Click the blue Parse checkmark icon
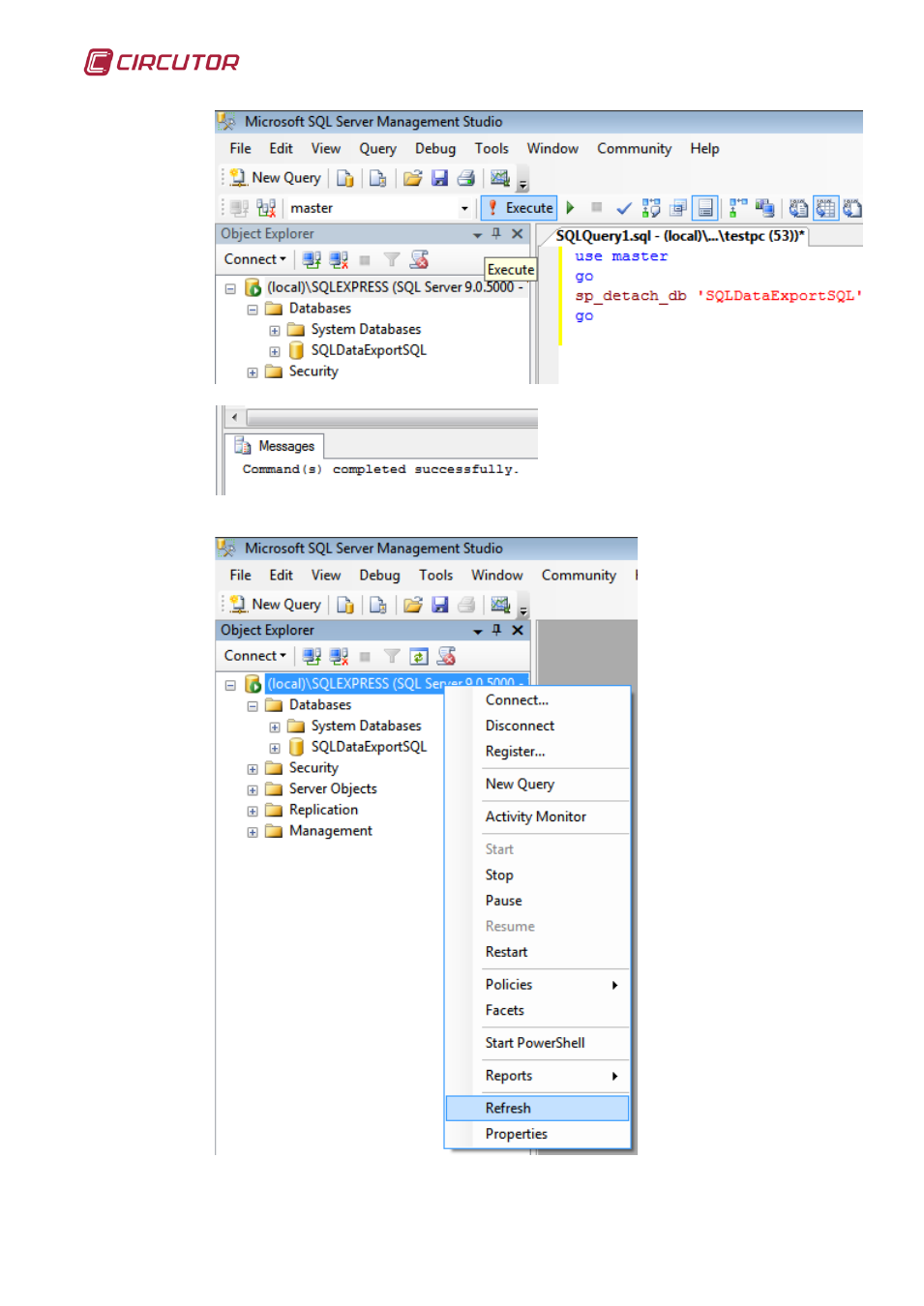This screenshot has width=924, height=1306. tap(624, 208)
